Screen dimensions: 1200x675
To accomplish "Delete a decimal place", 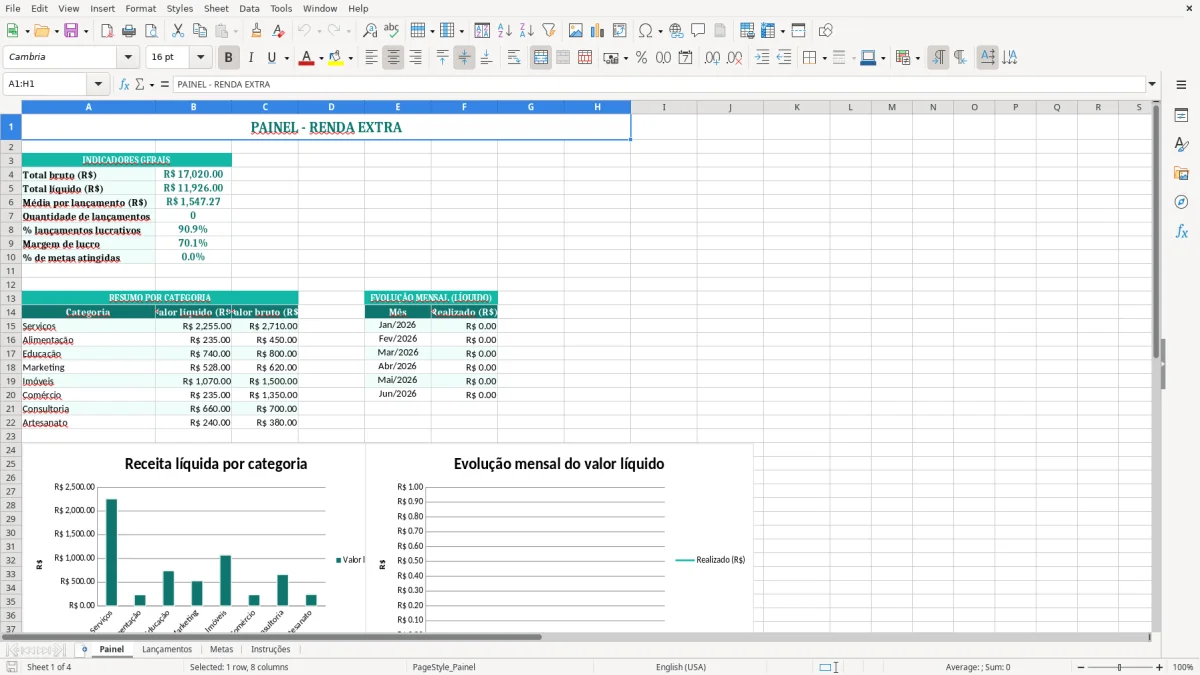I will (734, 58).
